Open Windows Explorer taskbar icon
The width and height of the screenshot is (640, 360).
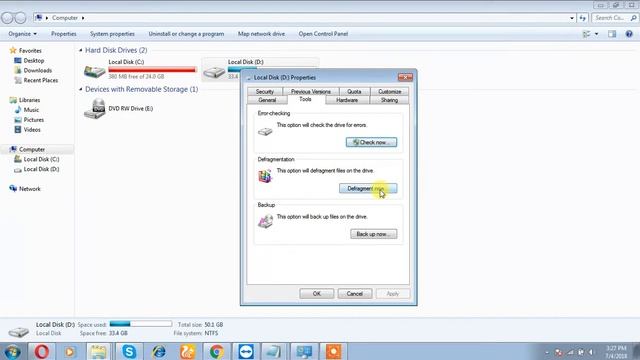tap(98, 351)
